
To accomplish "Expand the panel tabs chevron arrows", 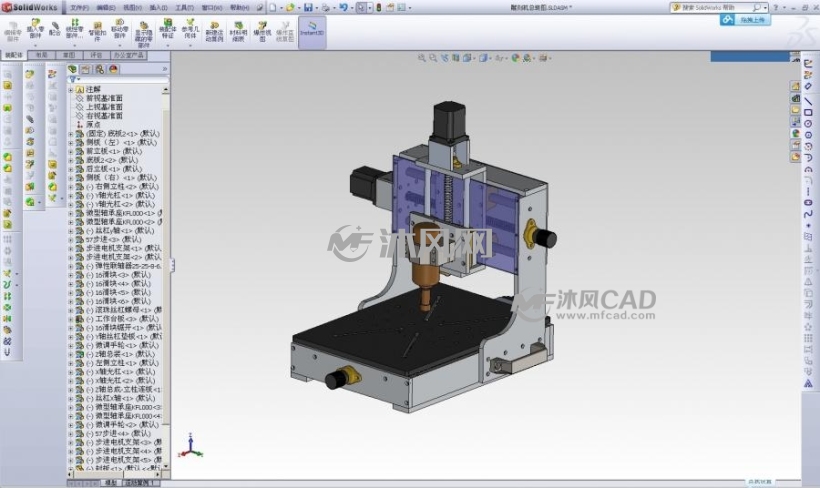I will [x=165, y=69].
